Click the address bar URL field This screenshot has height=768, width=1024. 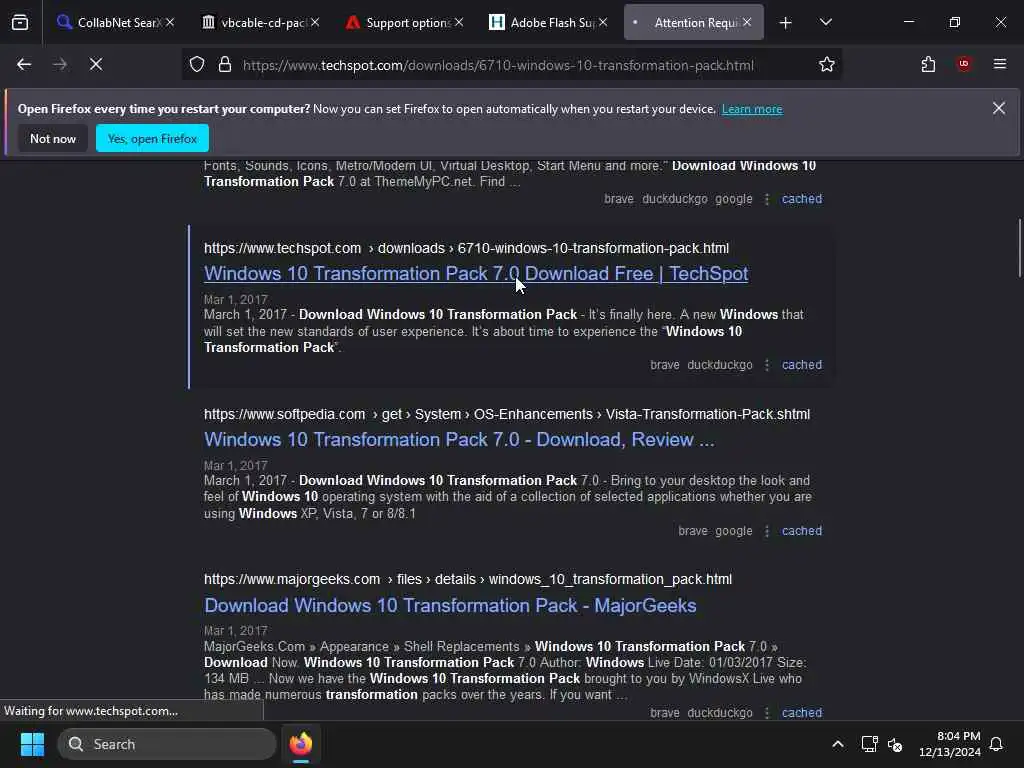click(498, 65)
